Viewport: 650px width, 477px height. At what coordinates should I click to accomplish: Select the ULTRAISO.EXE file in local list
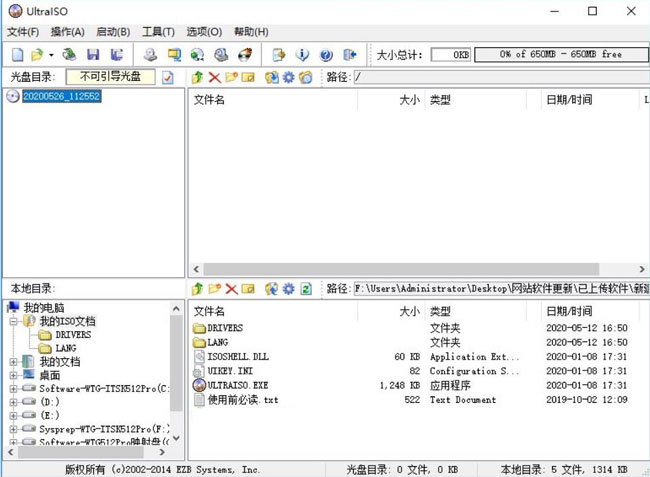click(x=238, y=385)
